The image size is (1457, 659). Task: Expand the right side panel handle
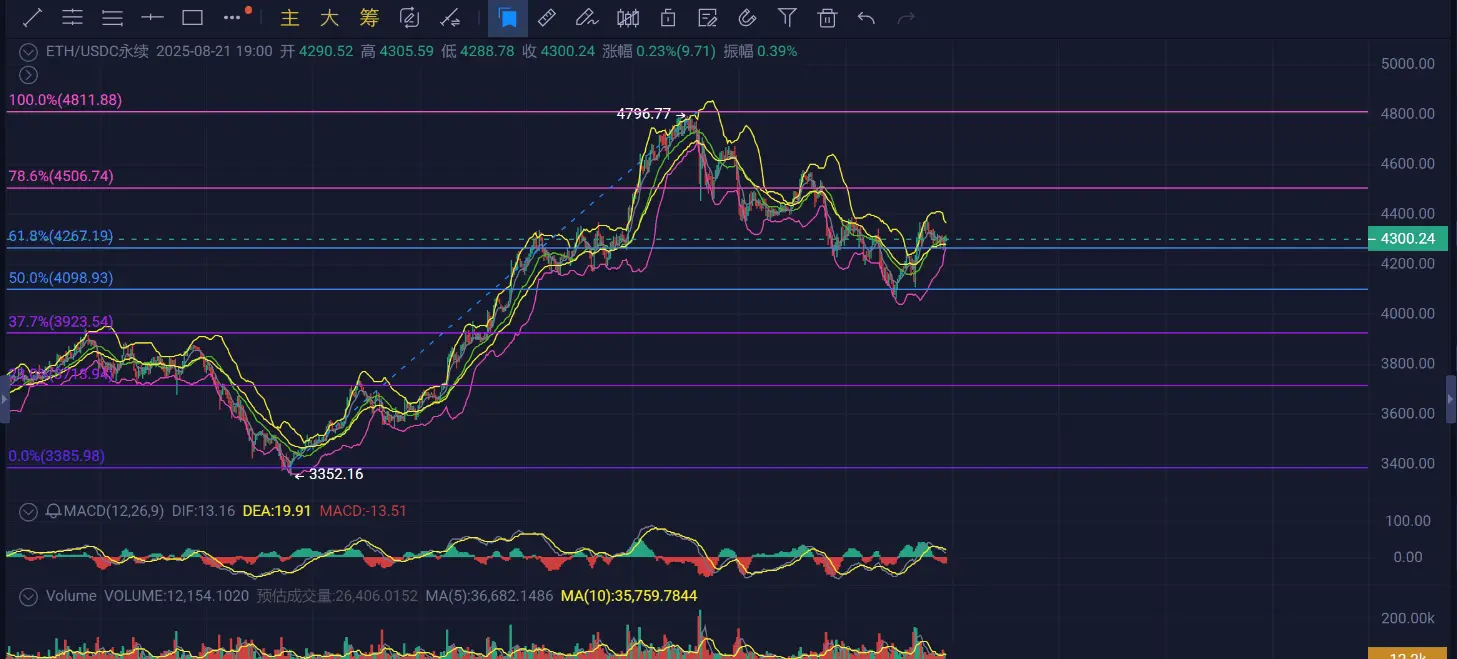[1452, 400]
